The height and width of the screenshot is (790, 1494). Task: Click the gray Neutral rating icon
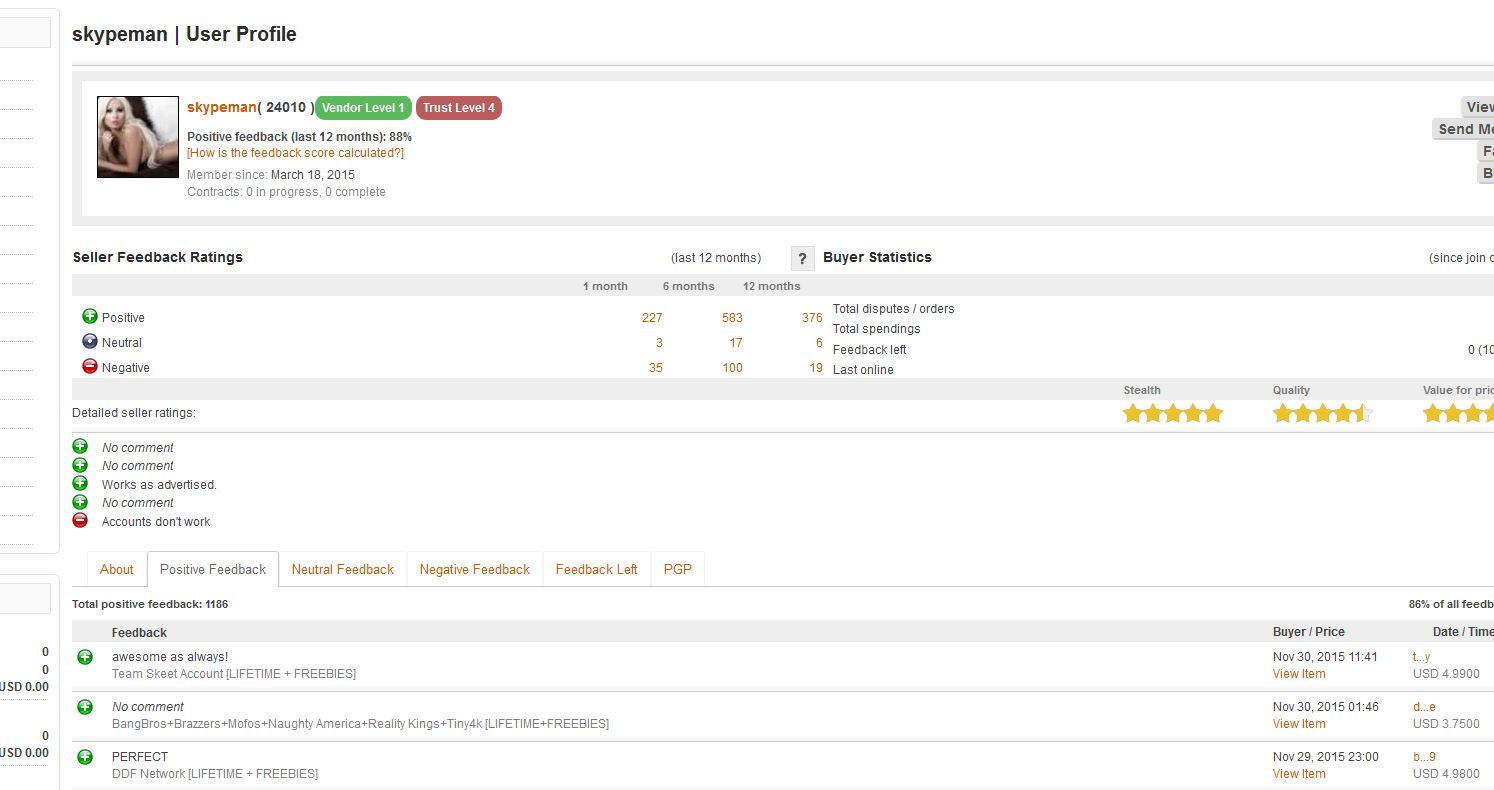point(90,342)
